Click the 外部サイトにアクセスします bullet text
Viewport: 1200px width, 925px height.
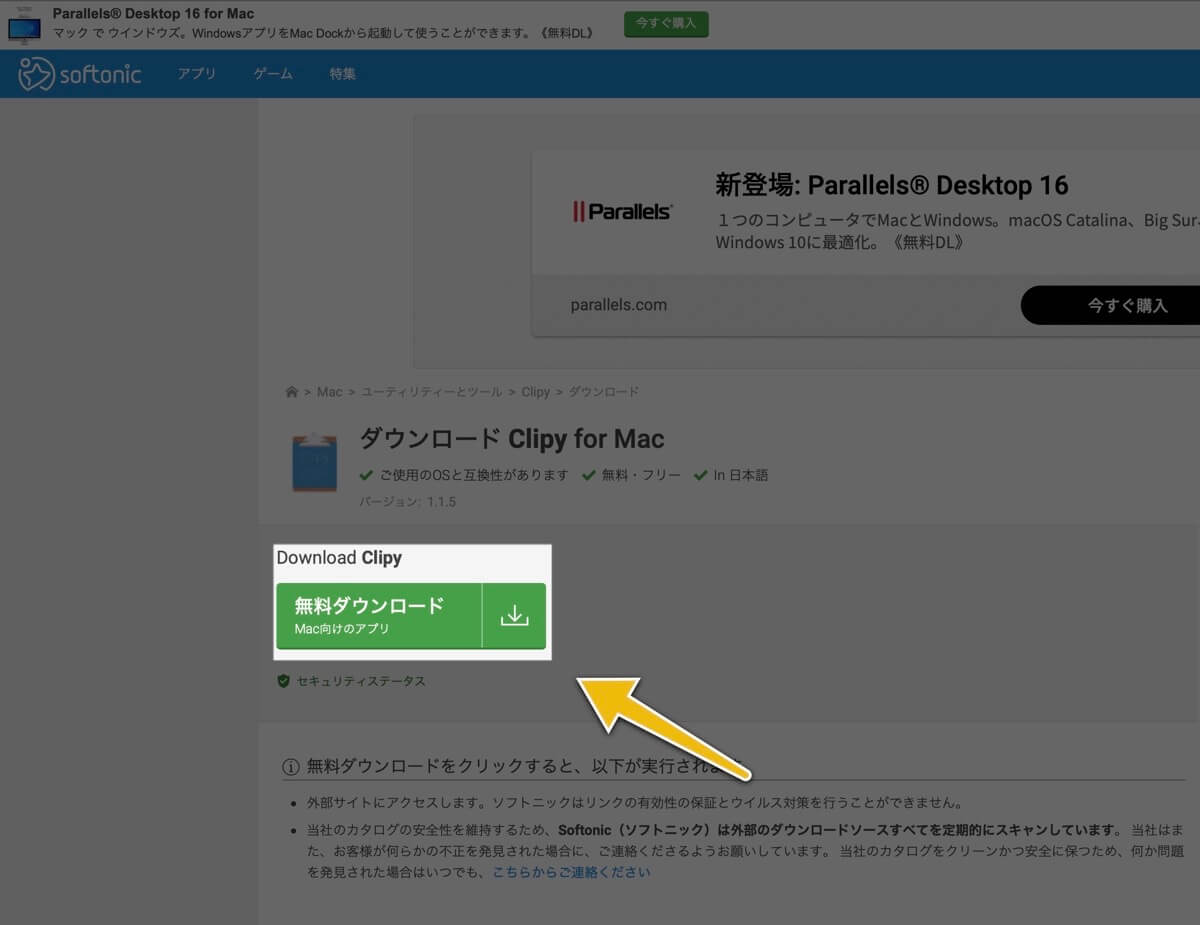click(x=635, y=802)
